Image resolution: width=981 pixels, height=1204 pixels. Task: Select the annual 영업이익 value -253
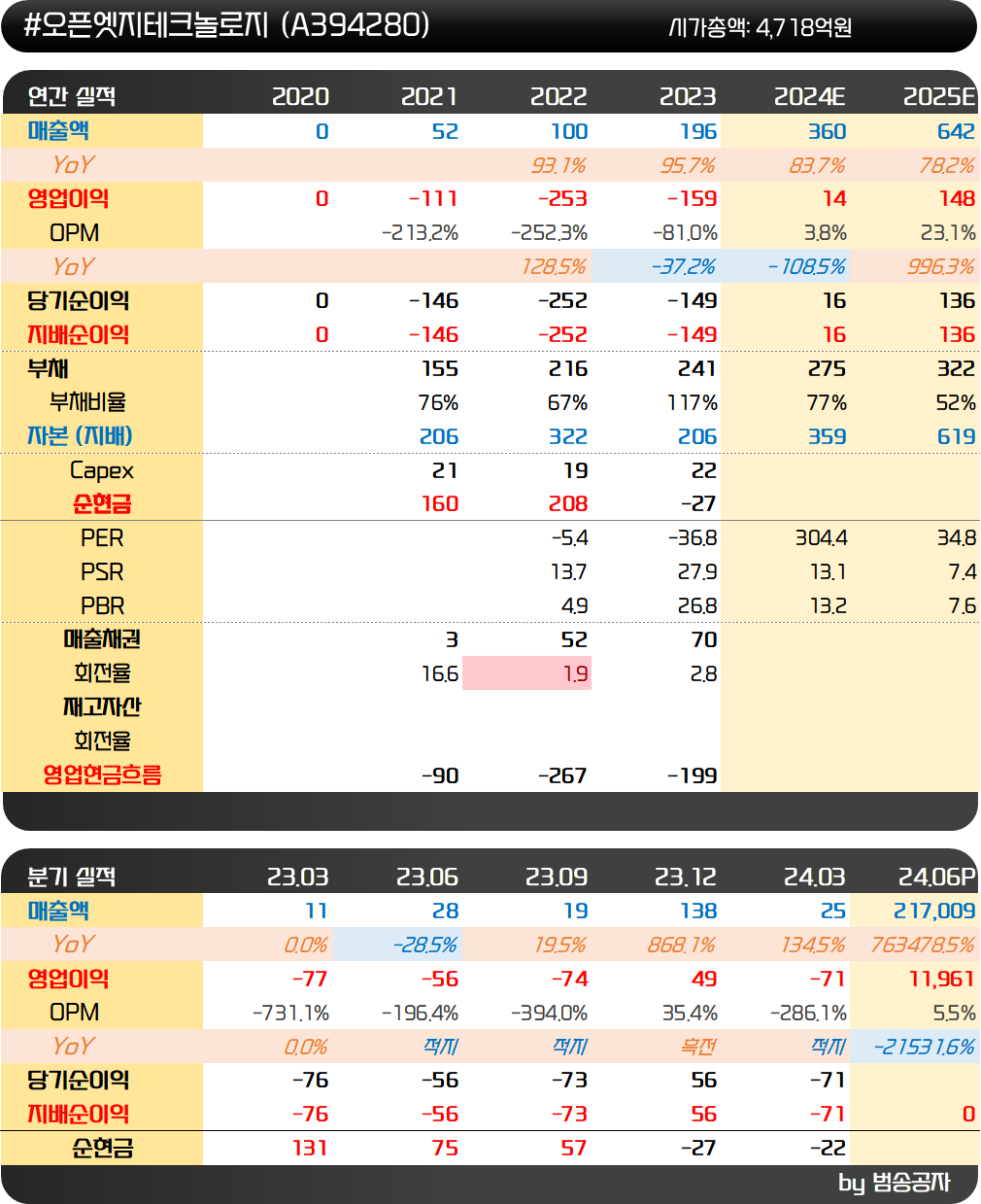[x=562, y=198]
